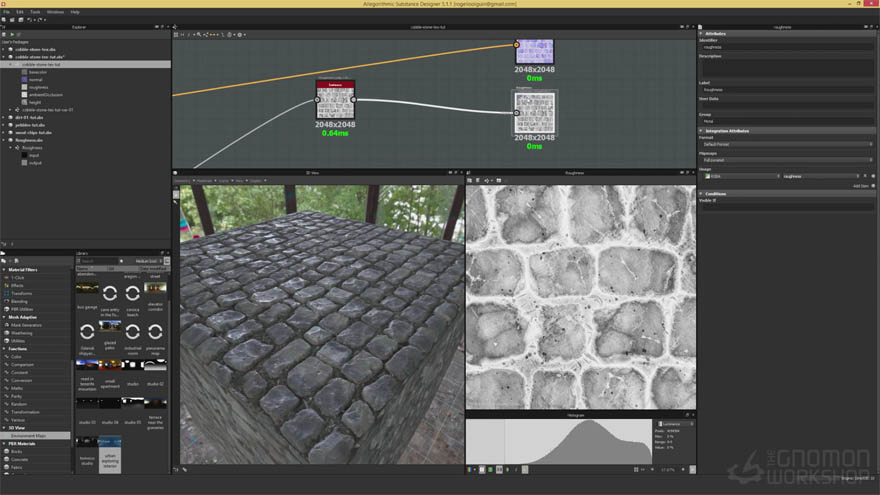Click the Description text box
The image size is (880, 495).
(x=786, y=69)
